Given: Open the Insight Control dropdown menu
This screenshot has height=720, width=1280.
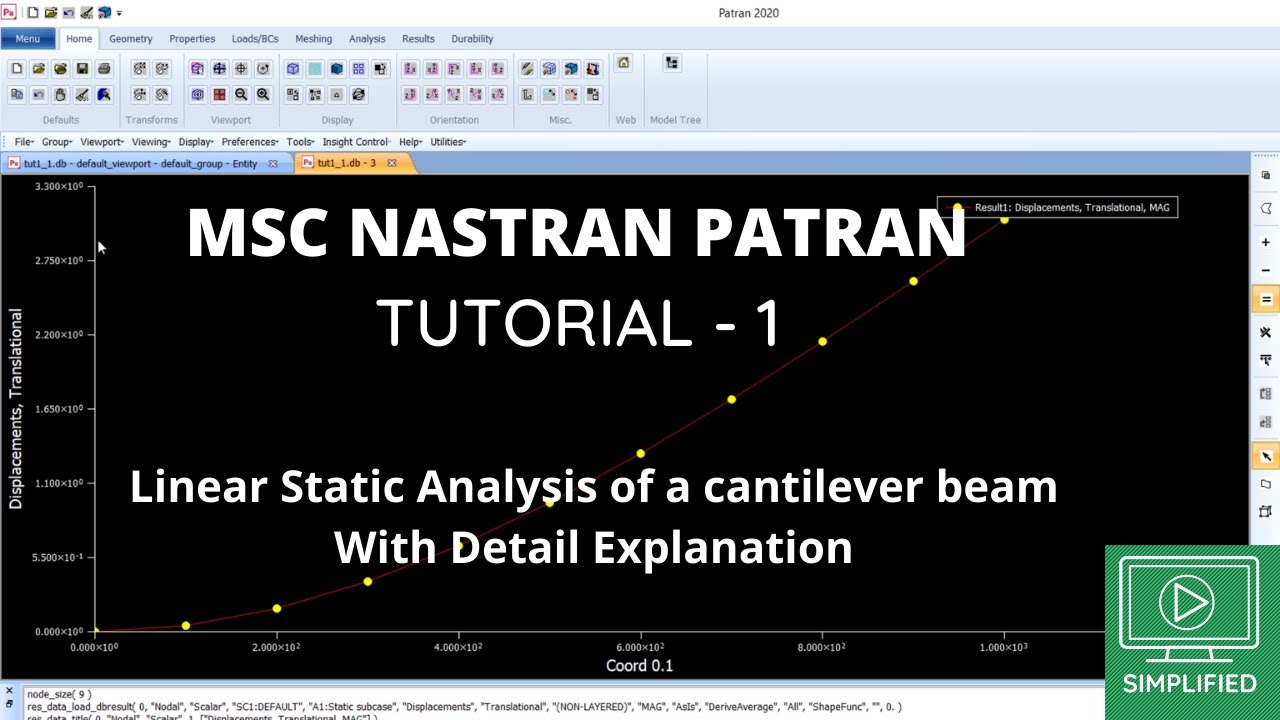Looking at the screenshot, I should [x=357, y=142].
